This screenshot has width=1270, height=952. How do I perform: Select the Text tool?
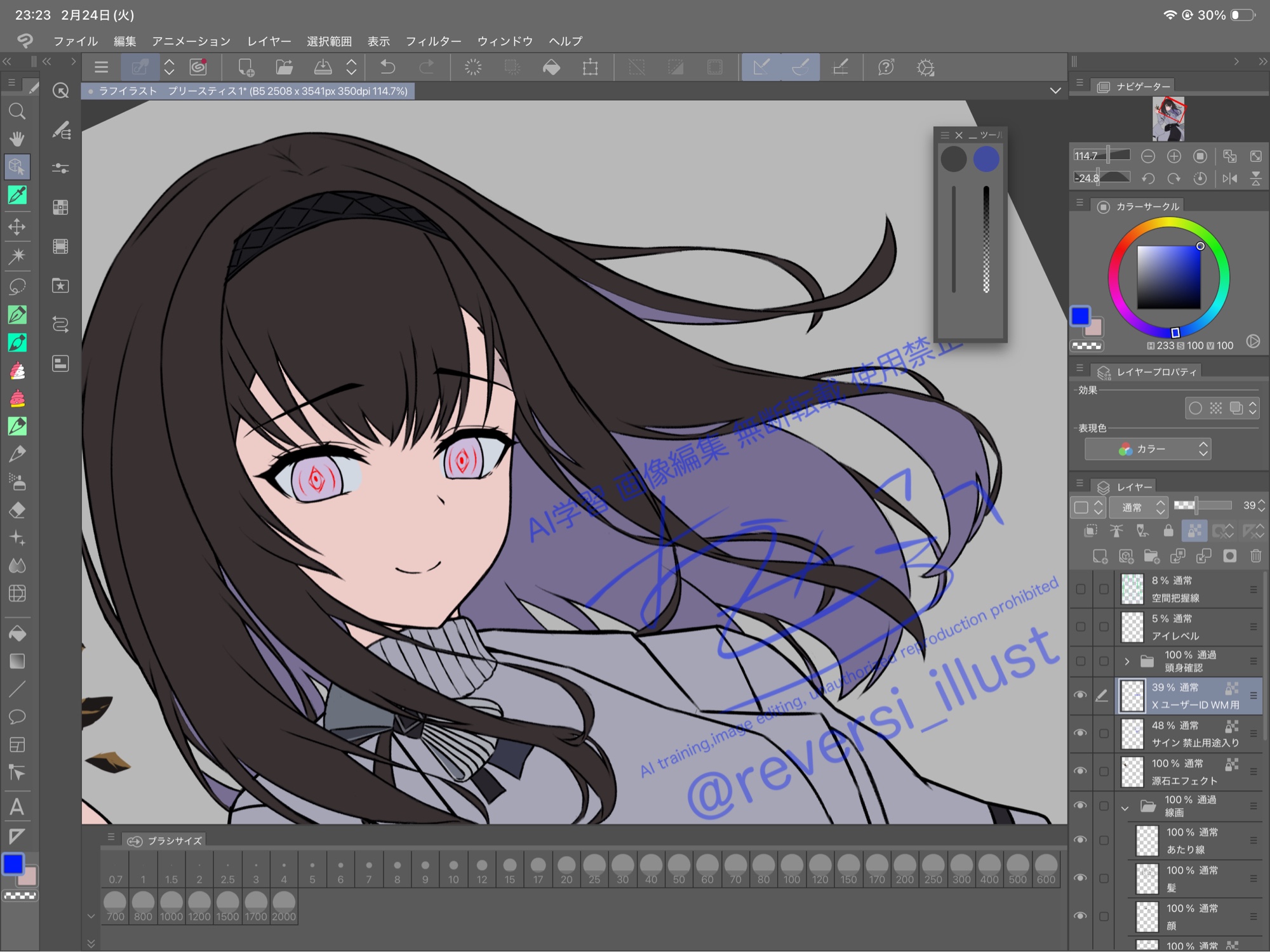point(17,807)
